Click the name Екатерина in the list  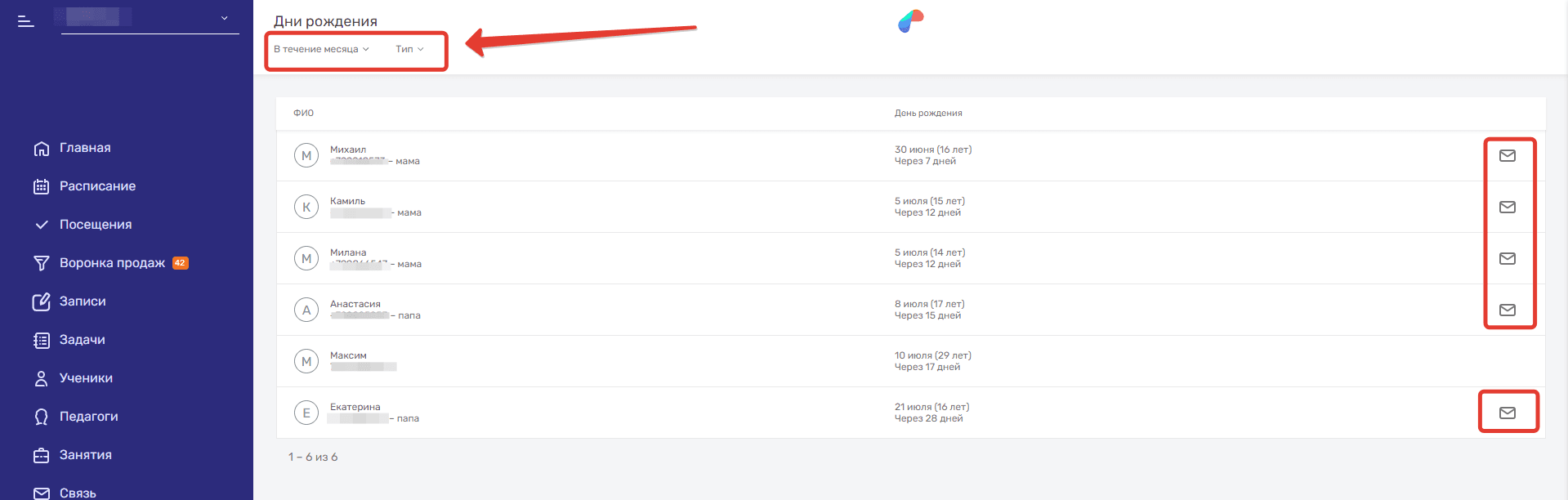tap(355, 407)
